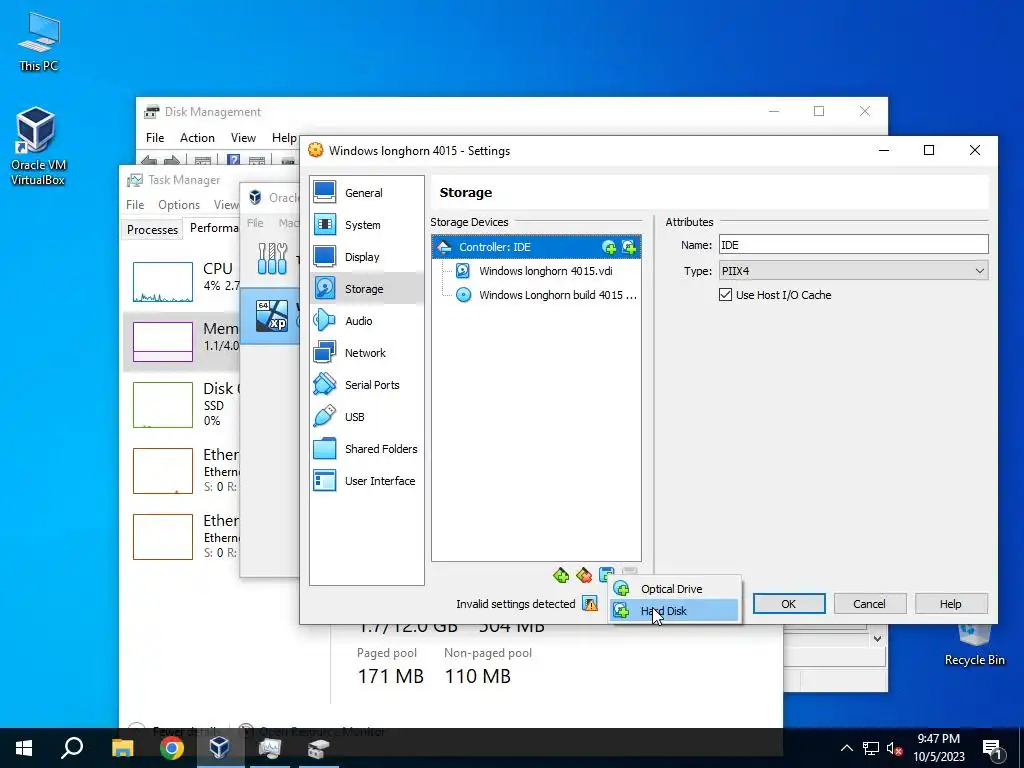
Task: Open the System settings category
Action: [x=366, y=225]
